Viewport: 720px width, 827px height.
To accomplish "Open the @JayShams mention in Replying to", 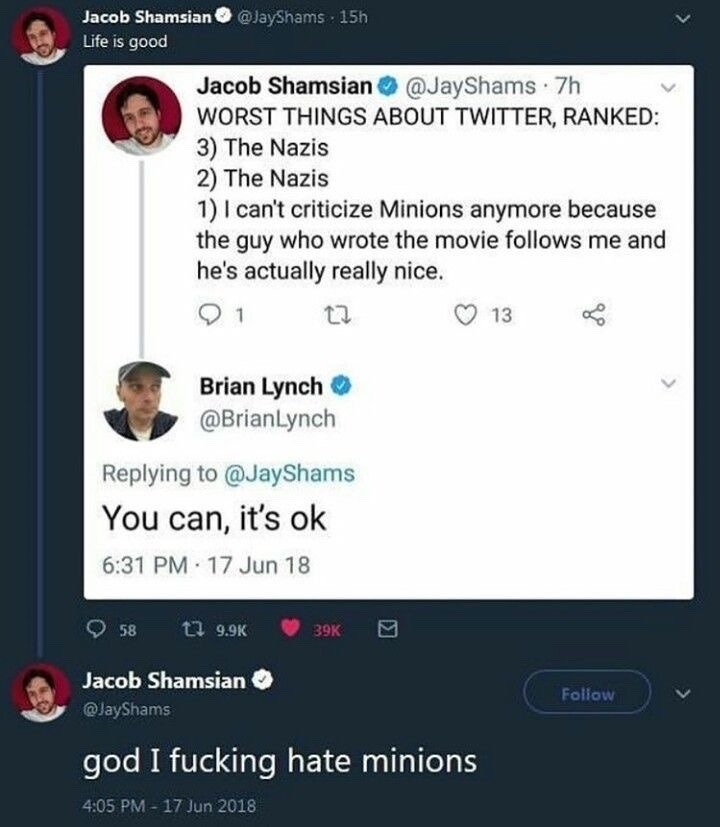I will coord(290,473).
